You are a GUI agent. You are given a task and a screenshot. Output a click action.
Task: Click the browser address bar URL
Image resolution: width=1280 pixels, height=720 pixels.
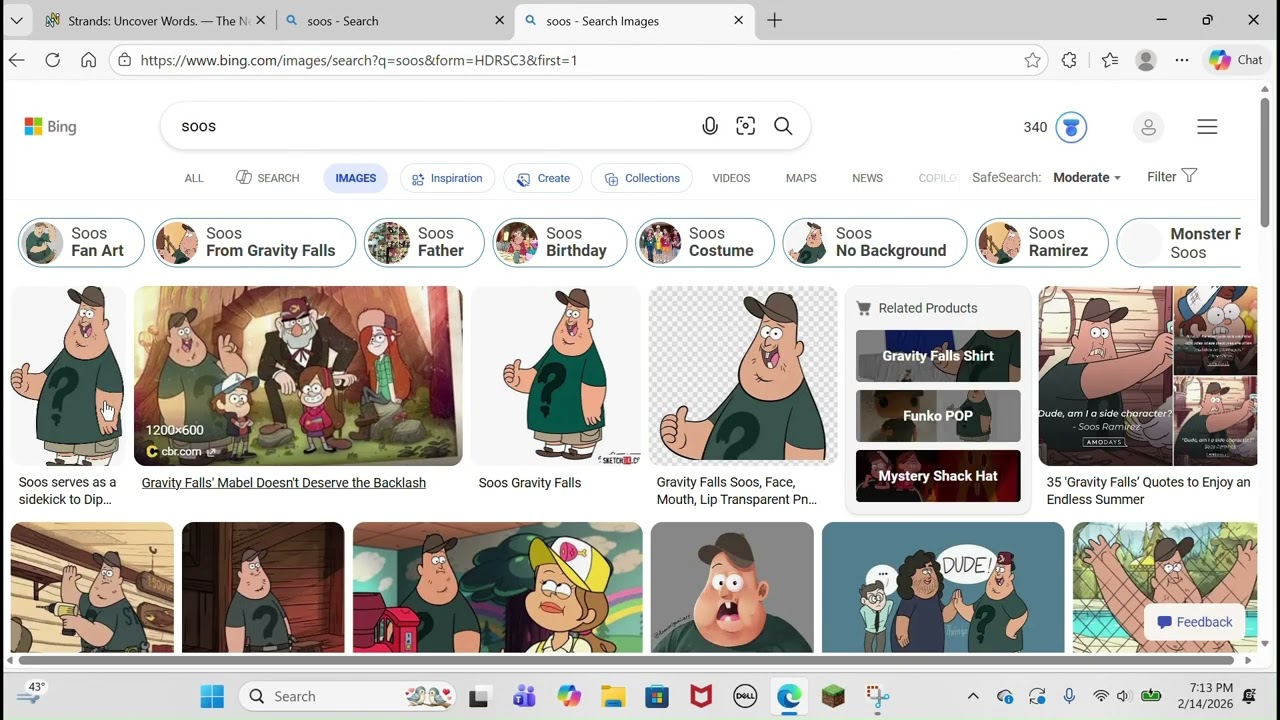pyautogui.click(x=359, y=60)
